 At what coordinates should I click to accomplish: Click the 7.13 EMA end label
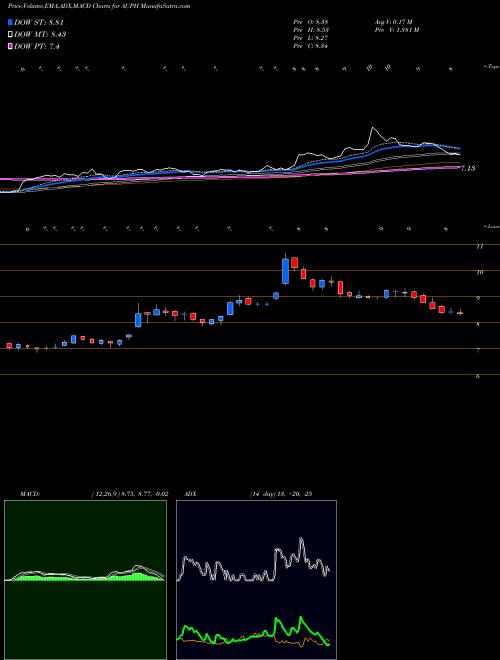468,168
